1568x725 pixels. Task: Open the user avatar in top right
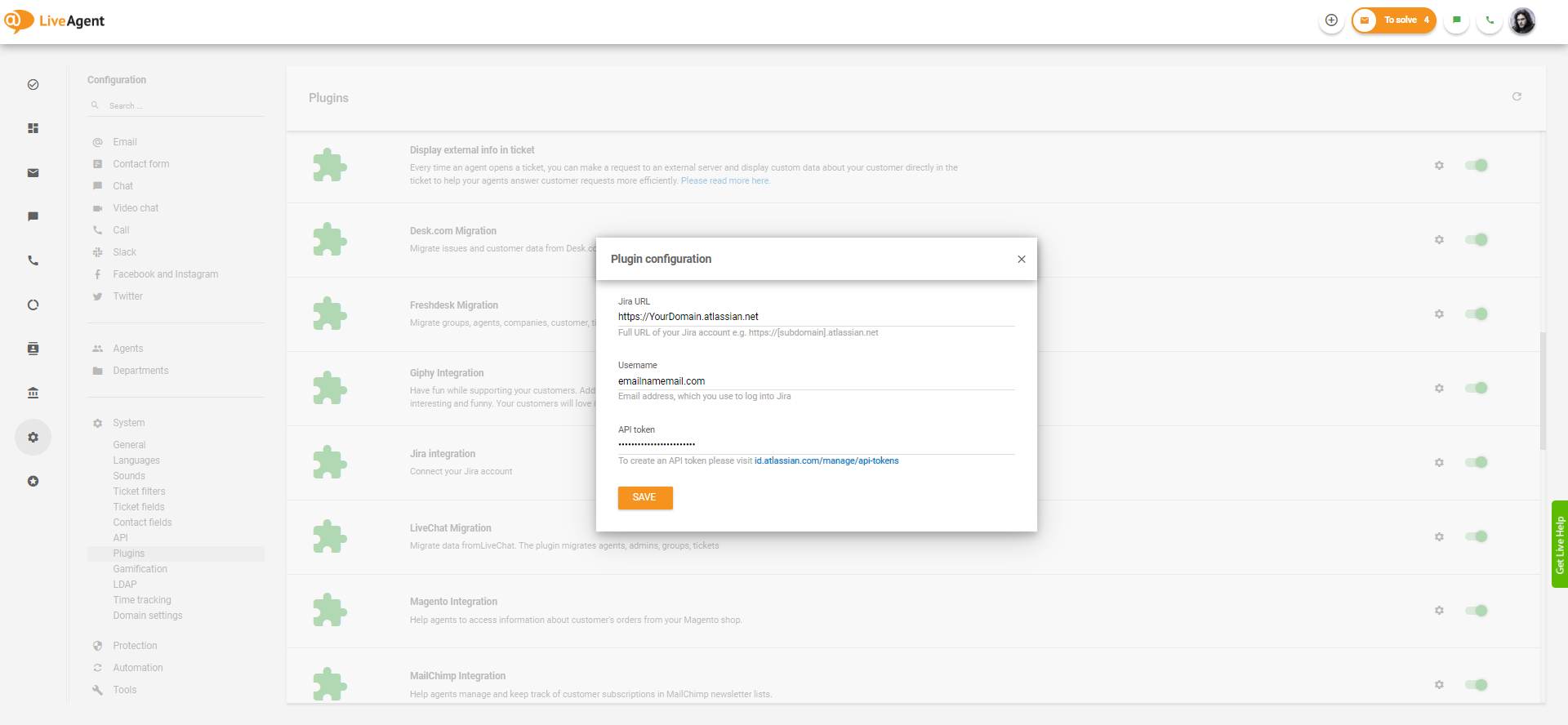point(1522,20)
